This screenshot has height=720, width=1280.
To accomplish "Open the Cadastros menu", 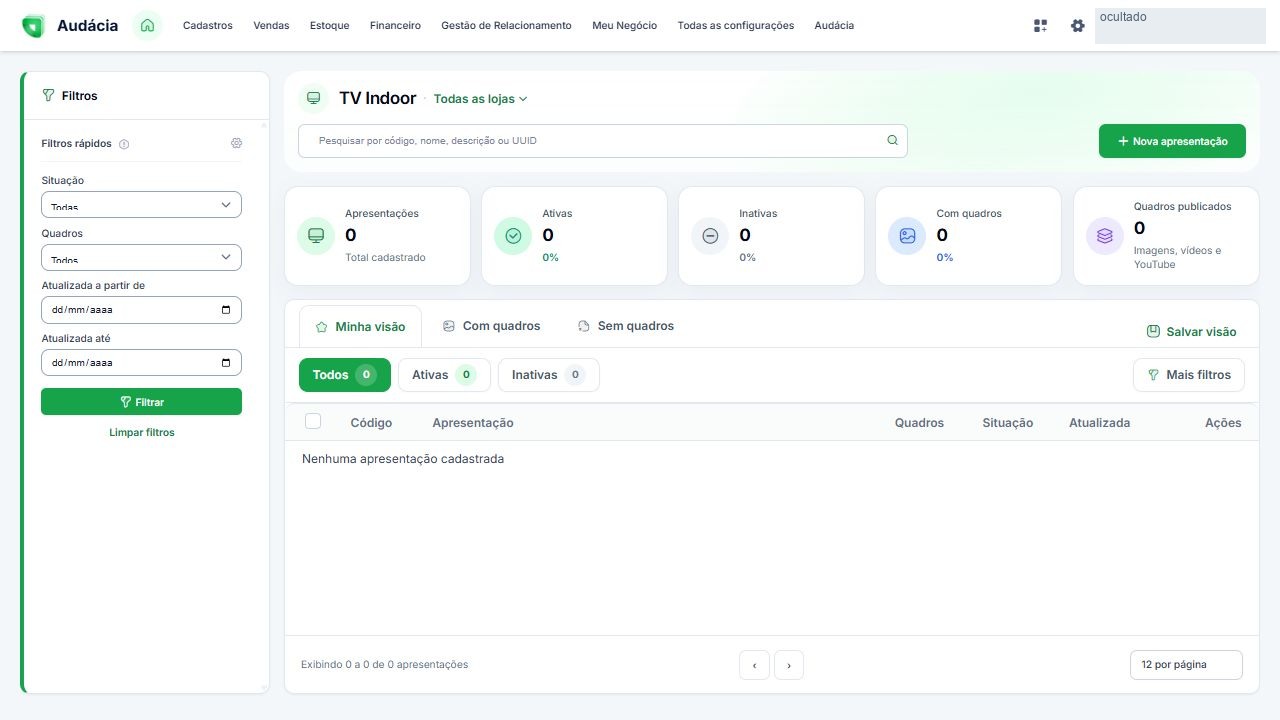I will [x=207, y=26].
